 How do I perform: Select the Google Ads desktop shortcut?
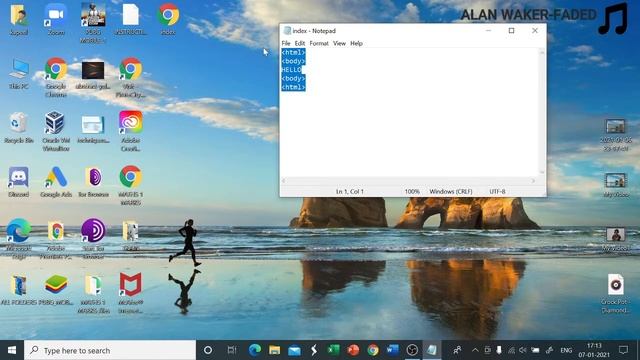56,182
